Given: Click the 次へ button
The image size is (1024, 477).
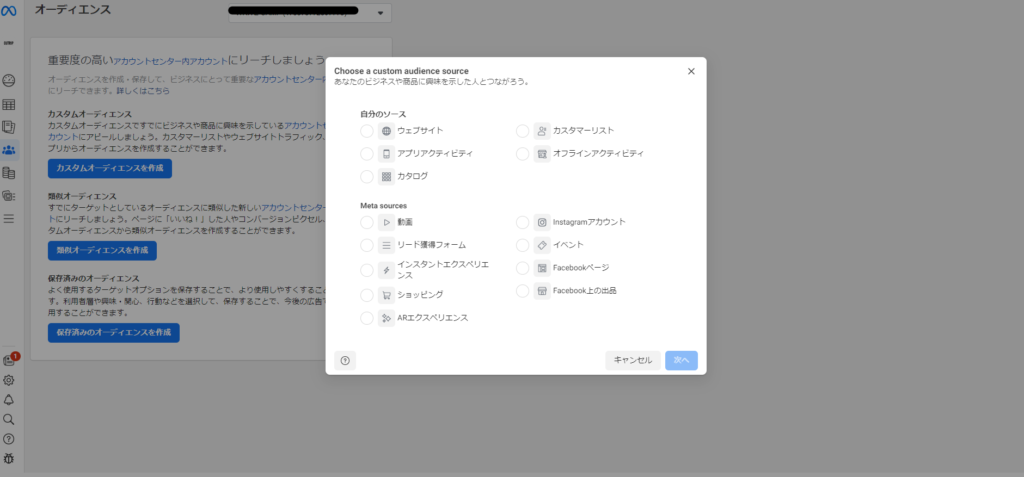Looking at the screenshot, I should (681, 361).
